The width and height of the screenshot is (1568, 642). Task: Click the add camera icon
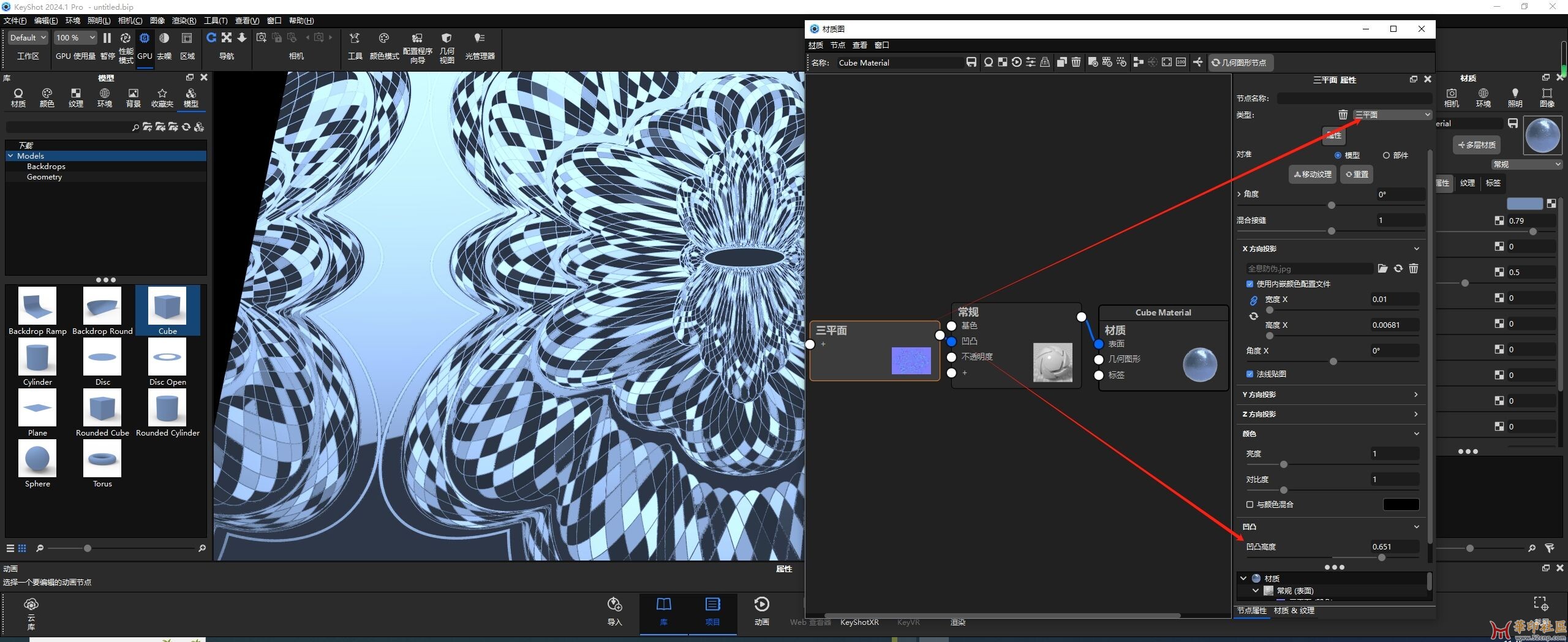262,38
